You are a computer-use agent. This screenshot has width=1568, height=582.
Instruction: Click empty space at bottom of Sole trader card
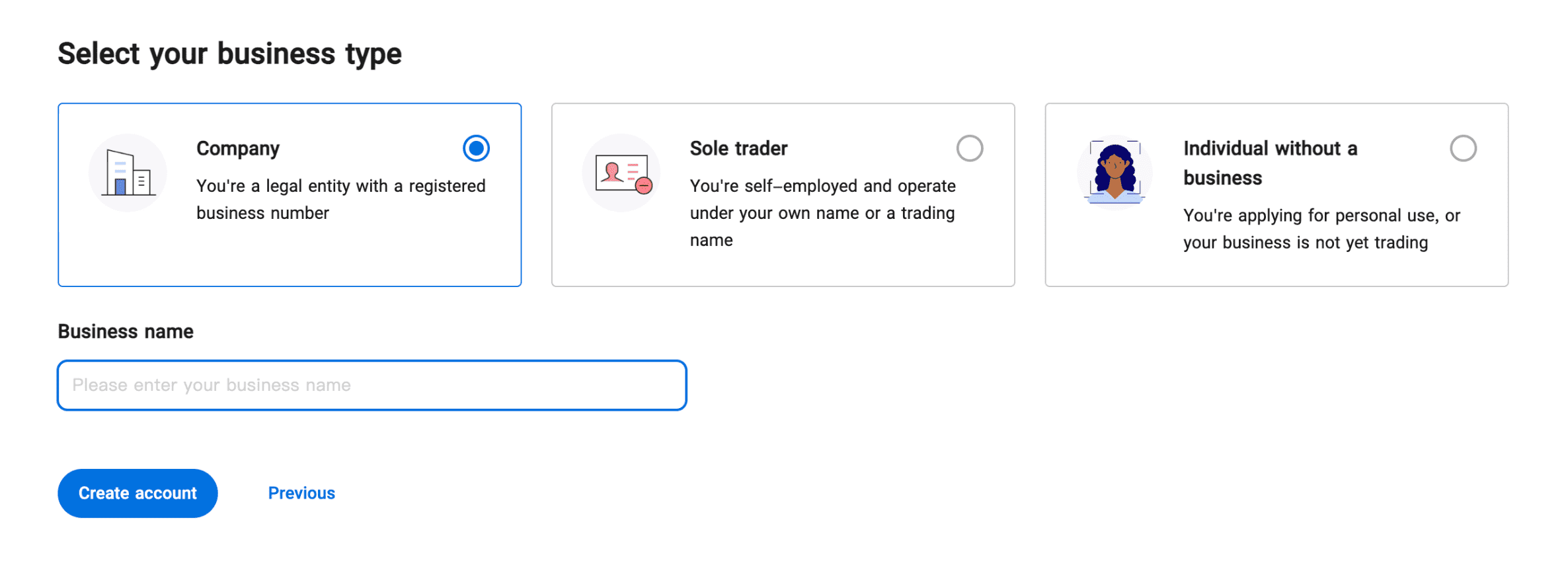click(783, 270)
